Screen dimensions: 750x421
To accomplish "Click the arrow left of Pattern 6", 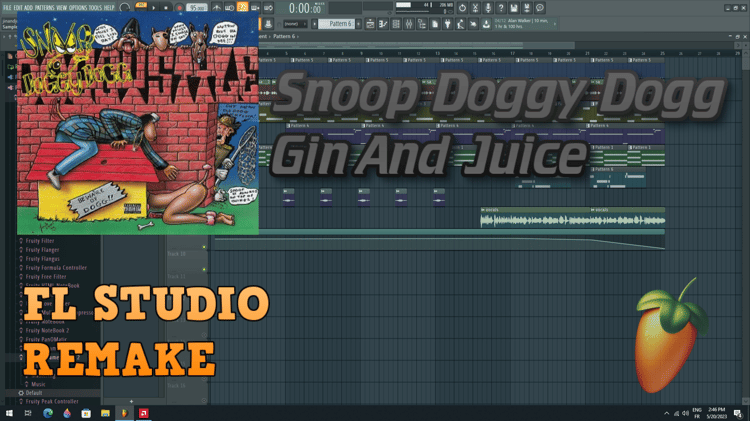I will pyautogui.click(x=314, y=23).
